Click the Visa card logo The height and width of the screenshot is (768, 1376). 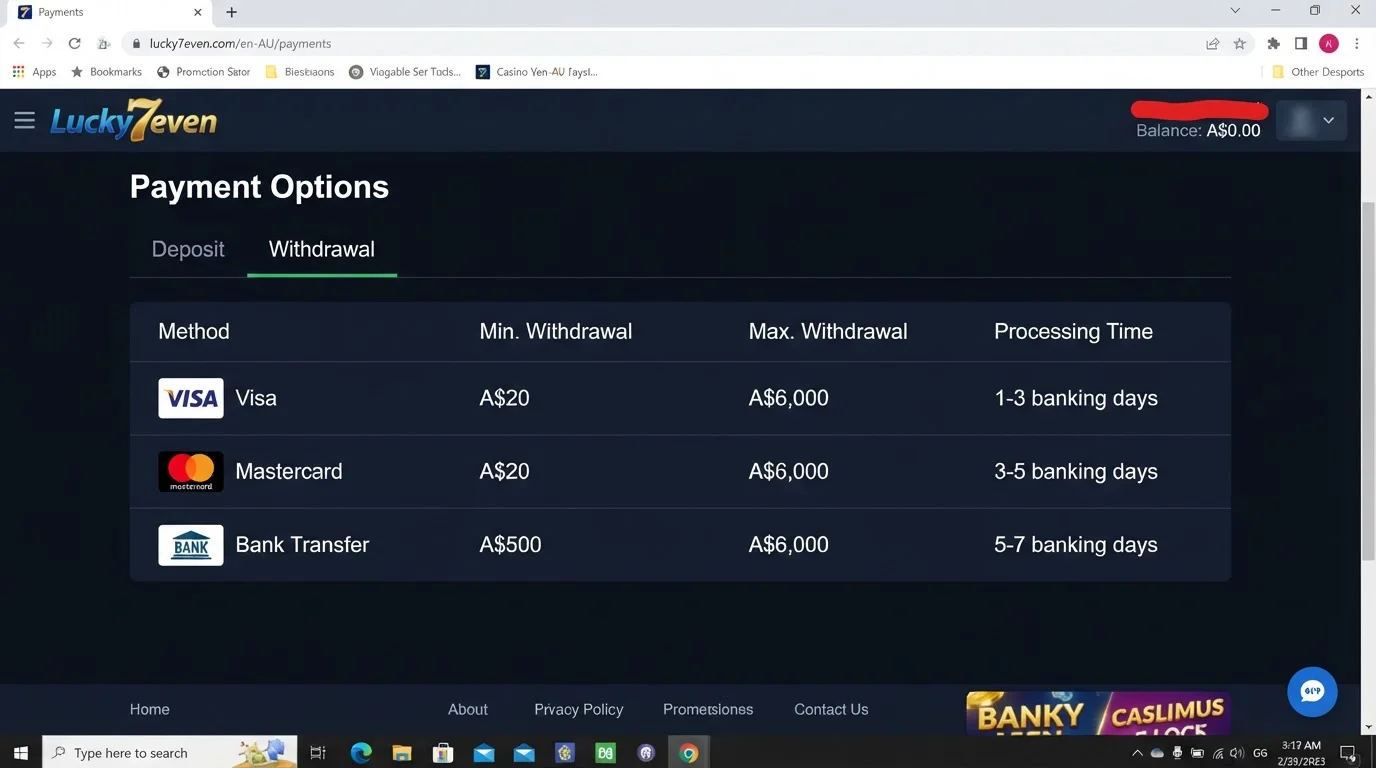click(x=191, y=398)
